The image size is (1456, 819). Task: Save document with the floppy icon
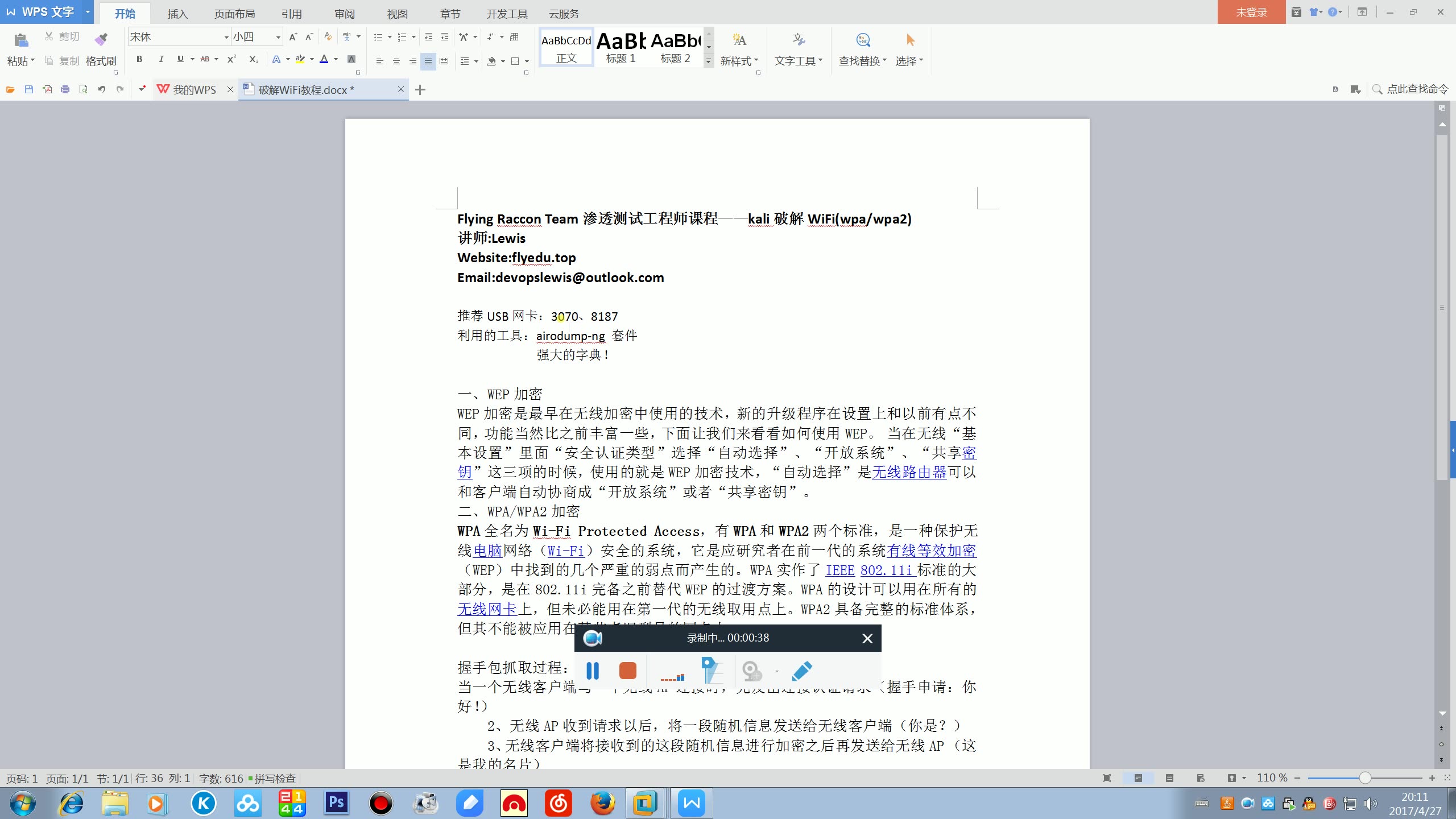(x=29, y=89)
